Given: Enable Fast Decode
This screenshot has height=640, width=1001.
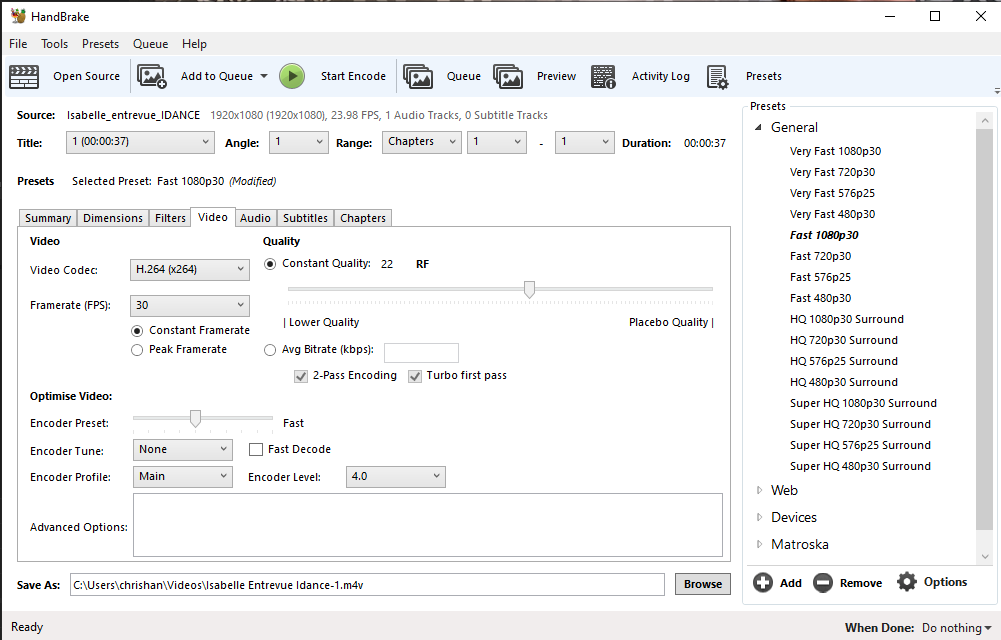Looking at the screenshot, I should pyautogui.click(x=256, y=449).
